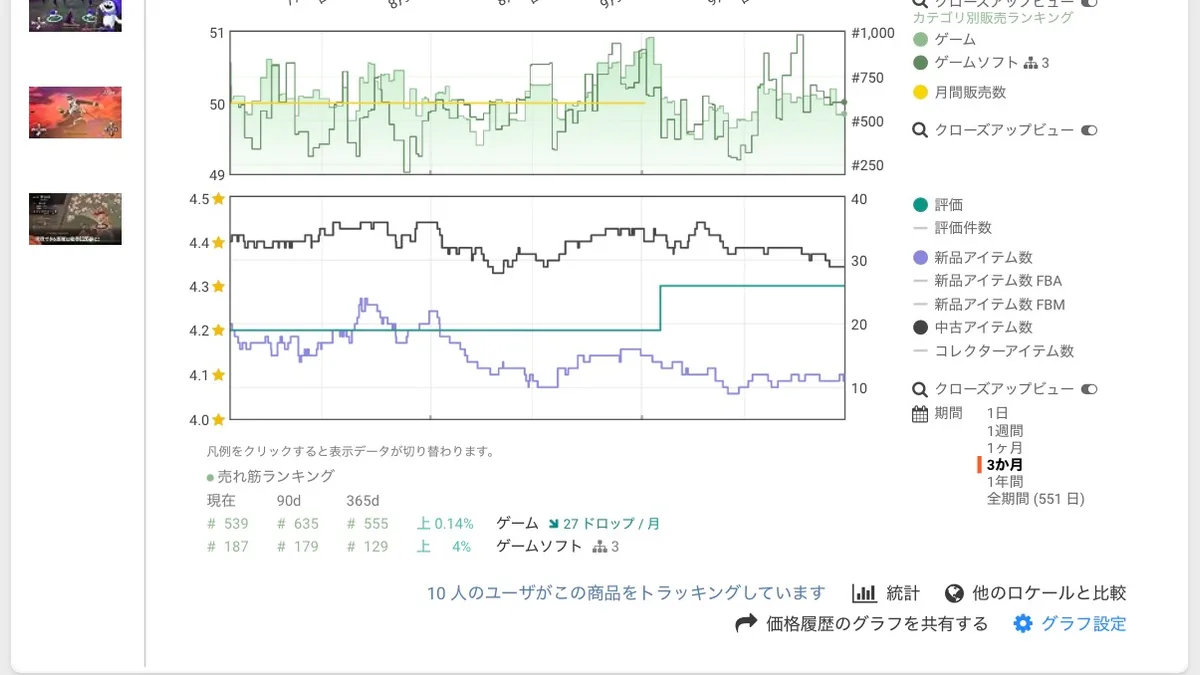
Task: Click the blue gear icon for グラフ設定
Action: (1022, 624)
